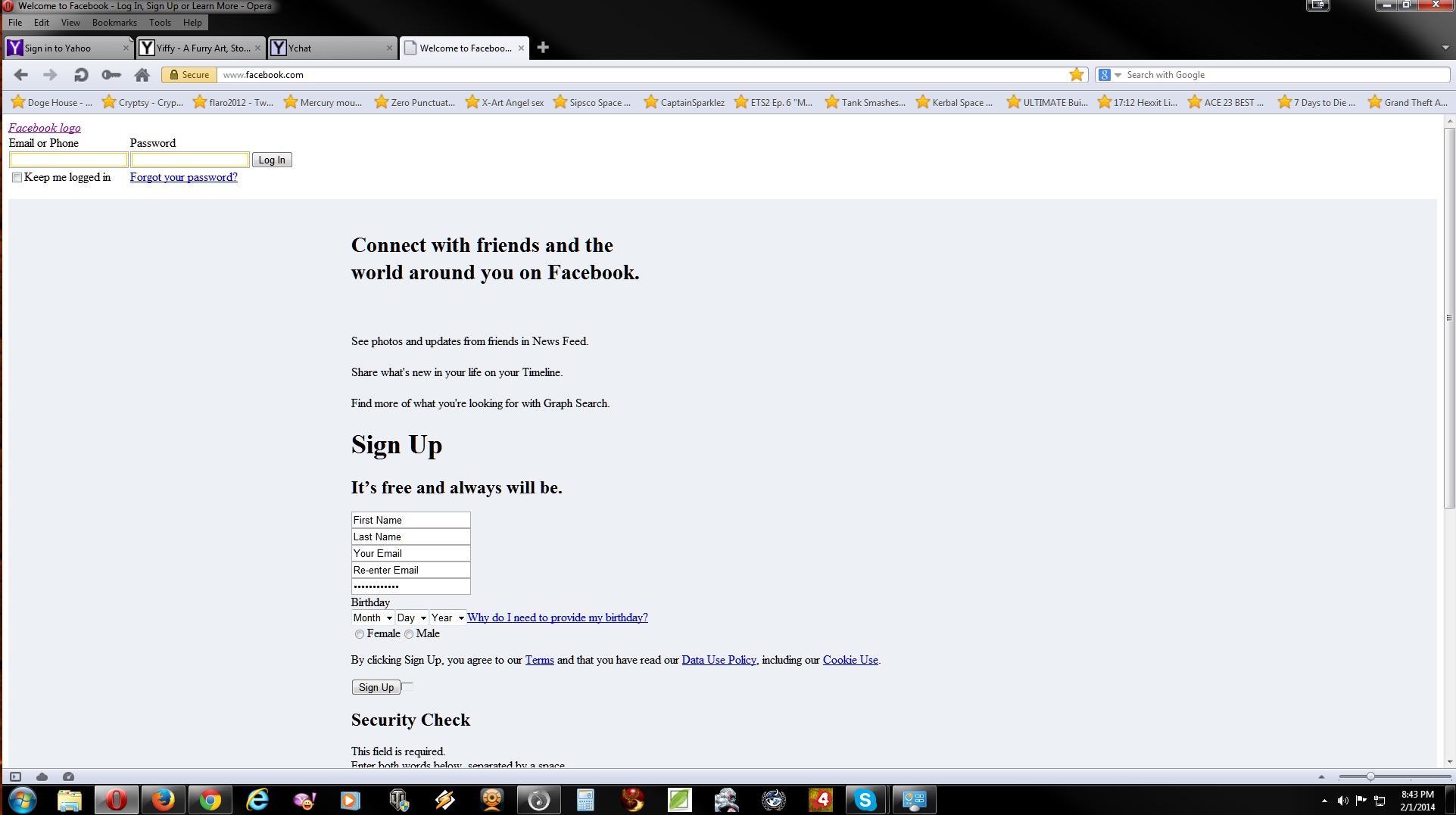
Task: Open the Tools menu
Action: click(160, 23)
